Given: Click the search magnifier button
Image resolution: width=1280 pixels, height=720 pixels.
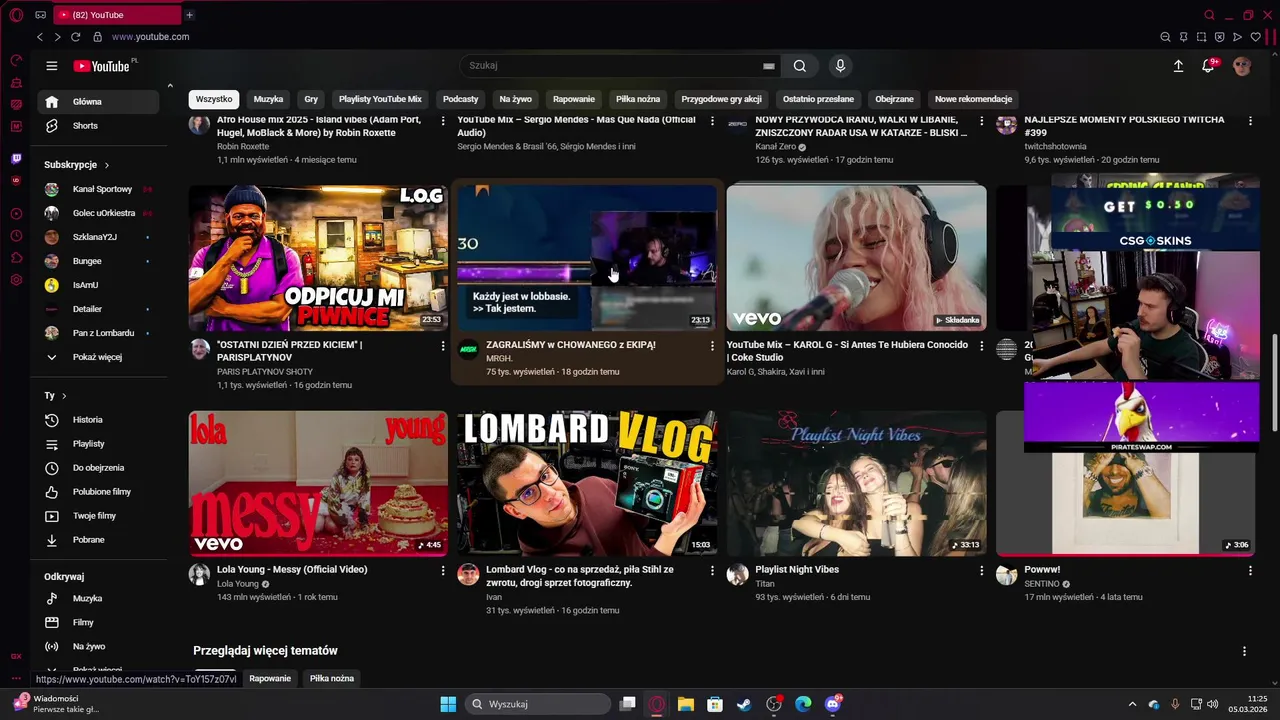Looking at the screenshot, I should point(800,66).
